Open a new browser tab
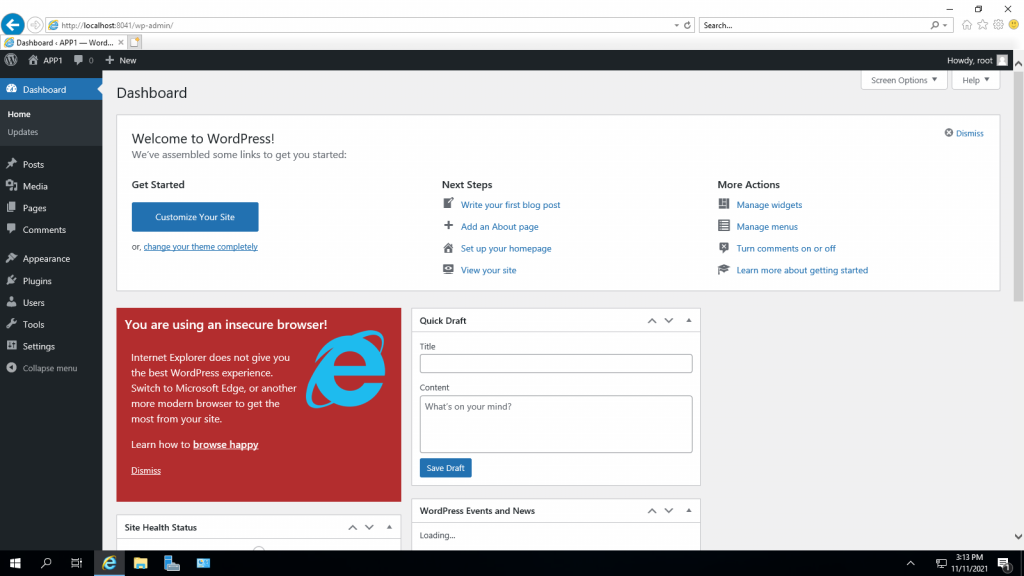 click(135, 42)
